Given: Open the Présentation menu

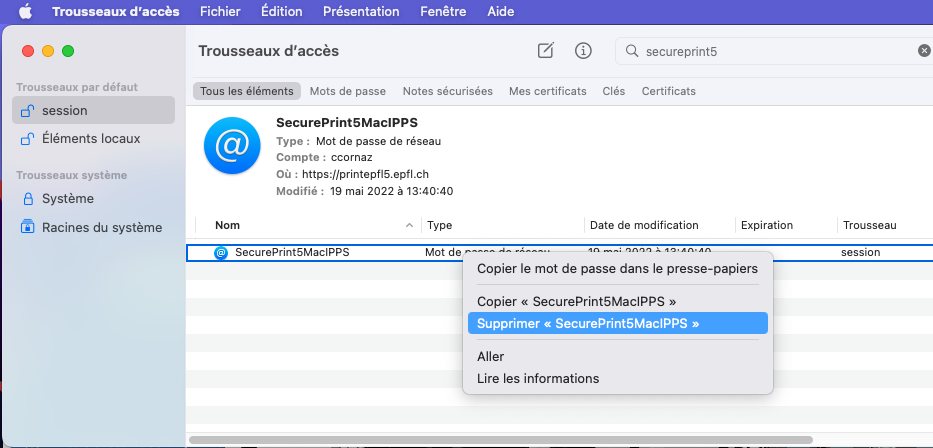Looking at the screenshot, I should coord(361,11).
